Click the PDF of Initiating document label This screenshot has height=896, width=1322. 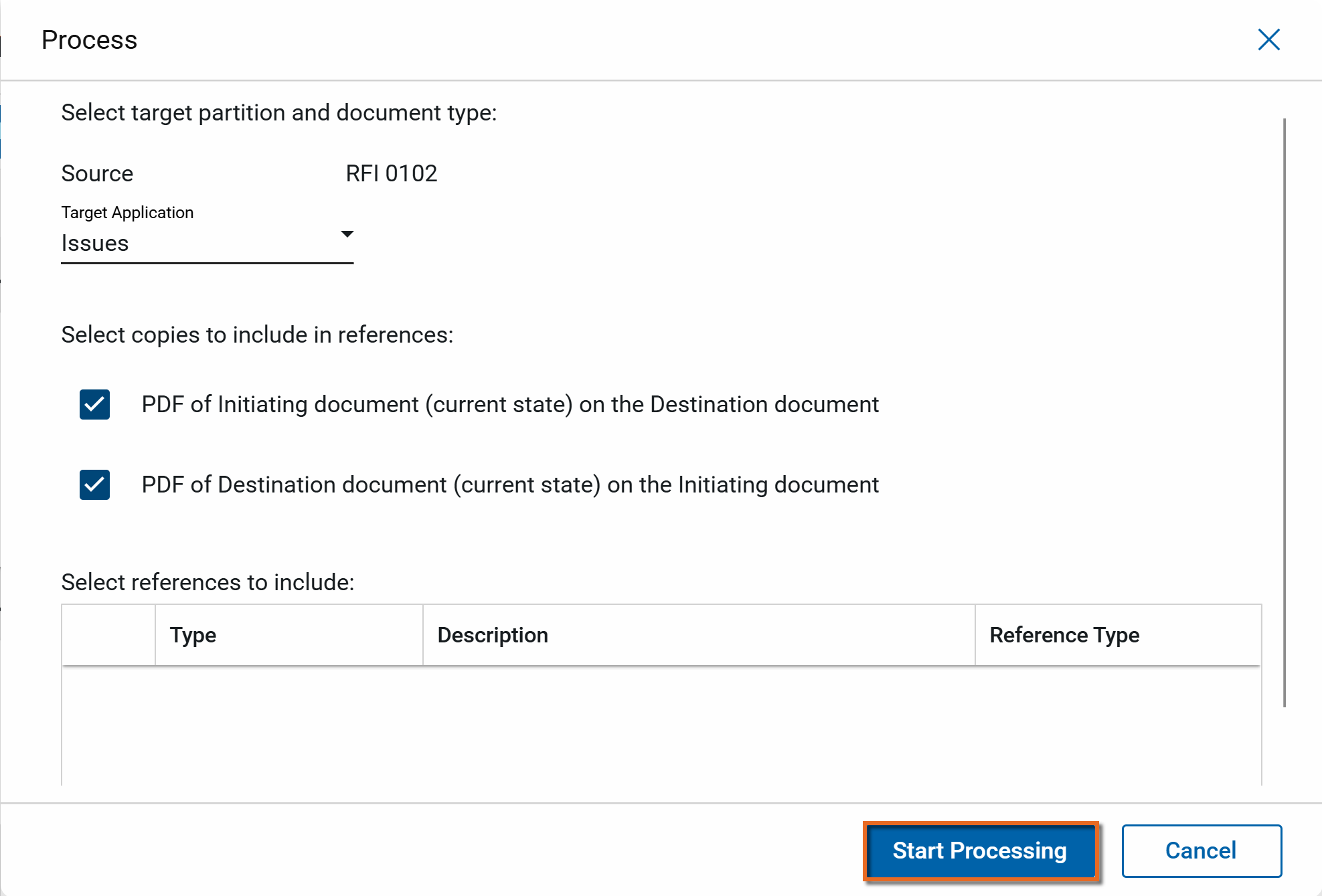pyautogui.click(x=510, y=405)
